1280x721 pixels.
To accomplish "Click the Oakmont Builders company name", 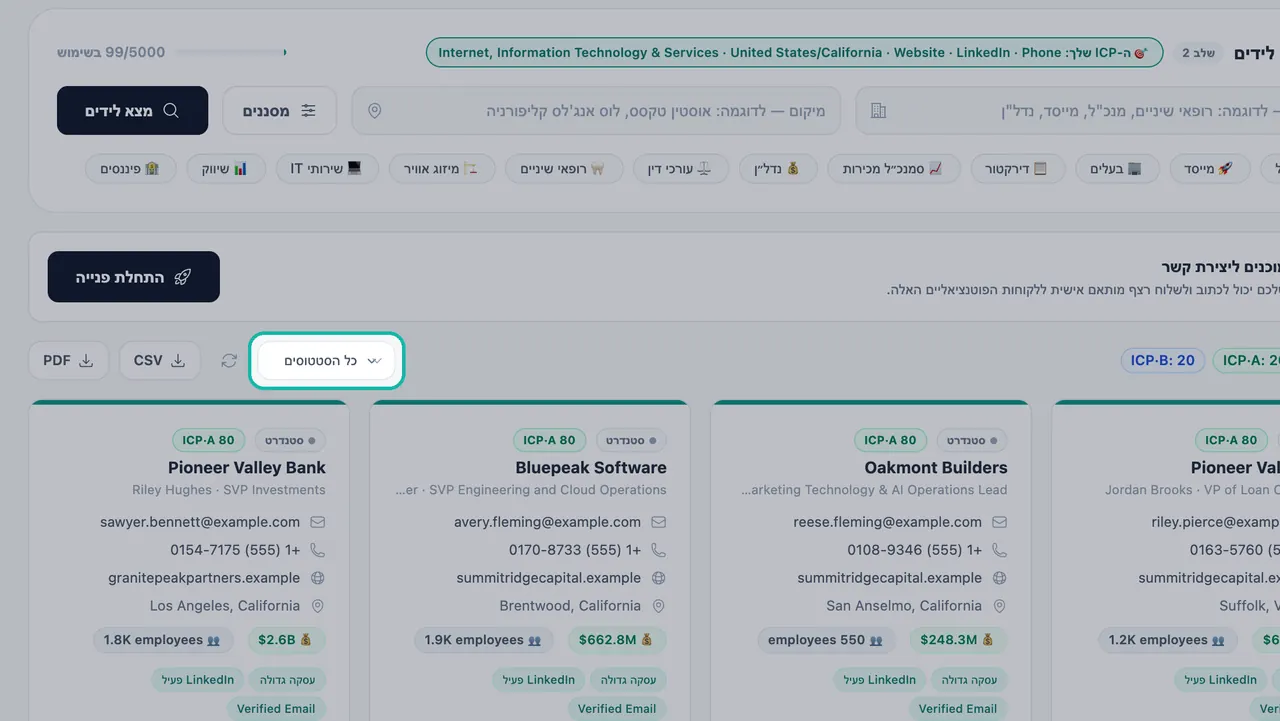I will [x=936, y=468].
